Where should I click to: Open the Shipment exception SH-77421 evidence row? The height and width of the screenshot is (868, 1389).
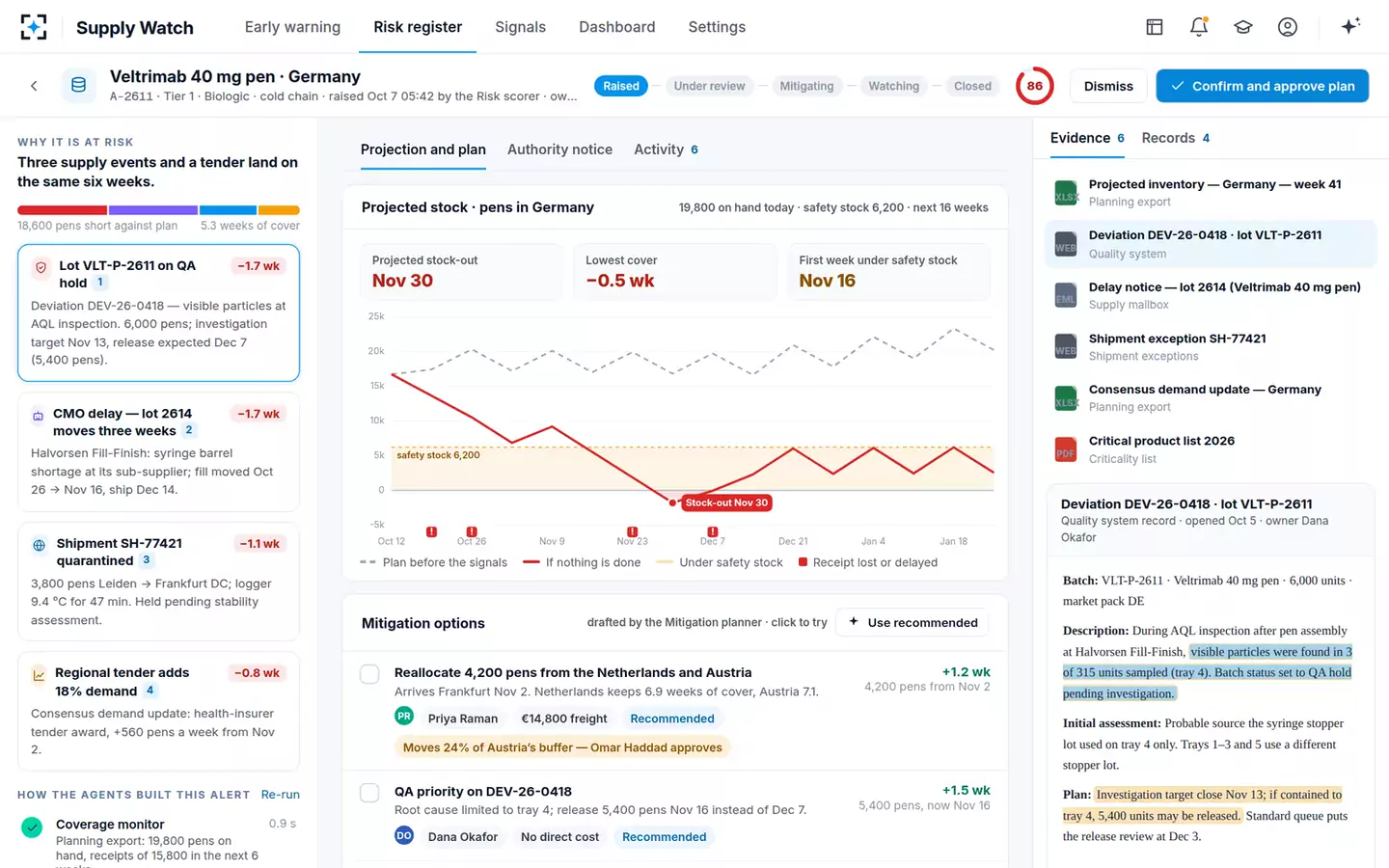pos(1211,347)
